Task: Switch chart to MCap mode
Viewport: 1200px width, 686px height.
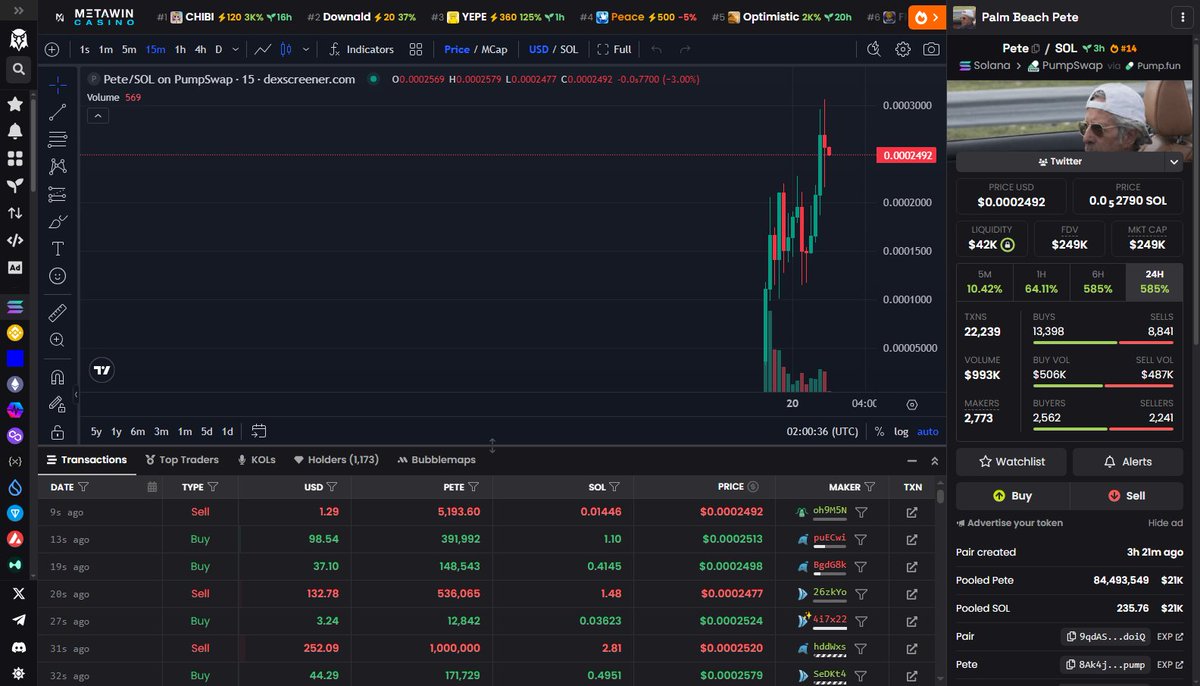Action: pyautogui.click(x=494, y=49)
